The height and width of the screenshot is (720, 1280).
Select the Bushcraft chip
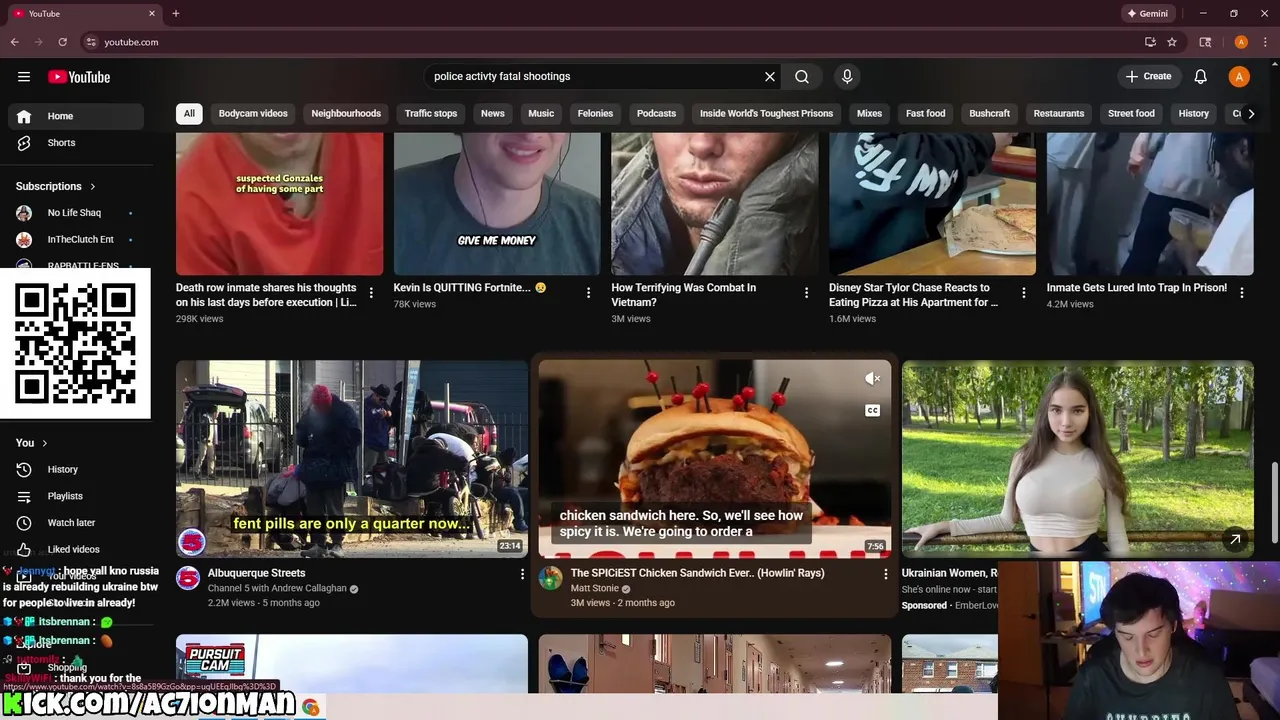pos(990,114)
